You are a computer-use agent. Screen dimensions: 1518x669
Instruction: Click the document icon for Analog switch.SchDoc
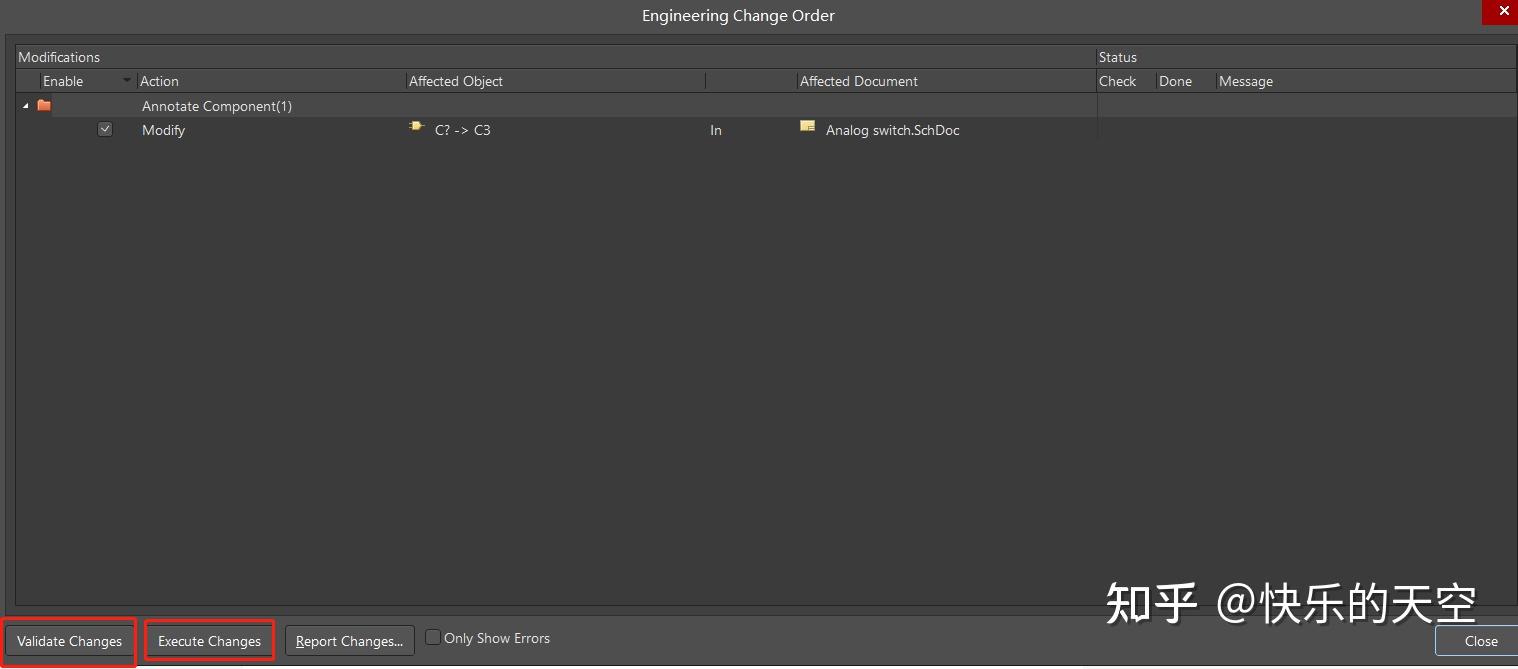(x=807, y=127)
